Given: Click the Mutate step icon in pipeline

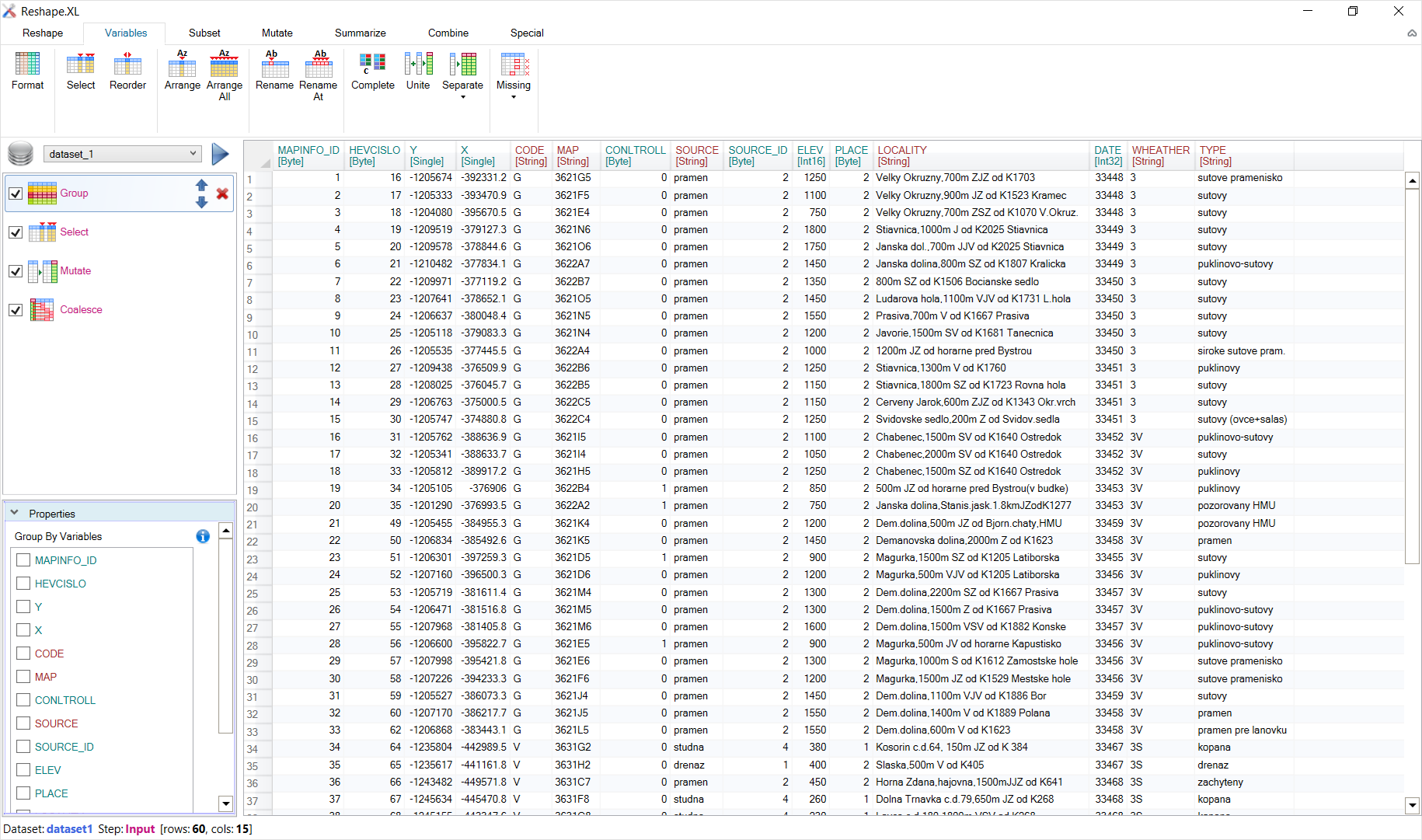Looking at the screenshot, I should (42, 271).
